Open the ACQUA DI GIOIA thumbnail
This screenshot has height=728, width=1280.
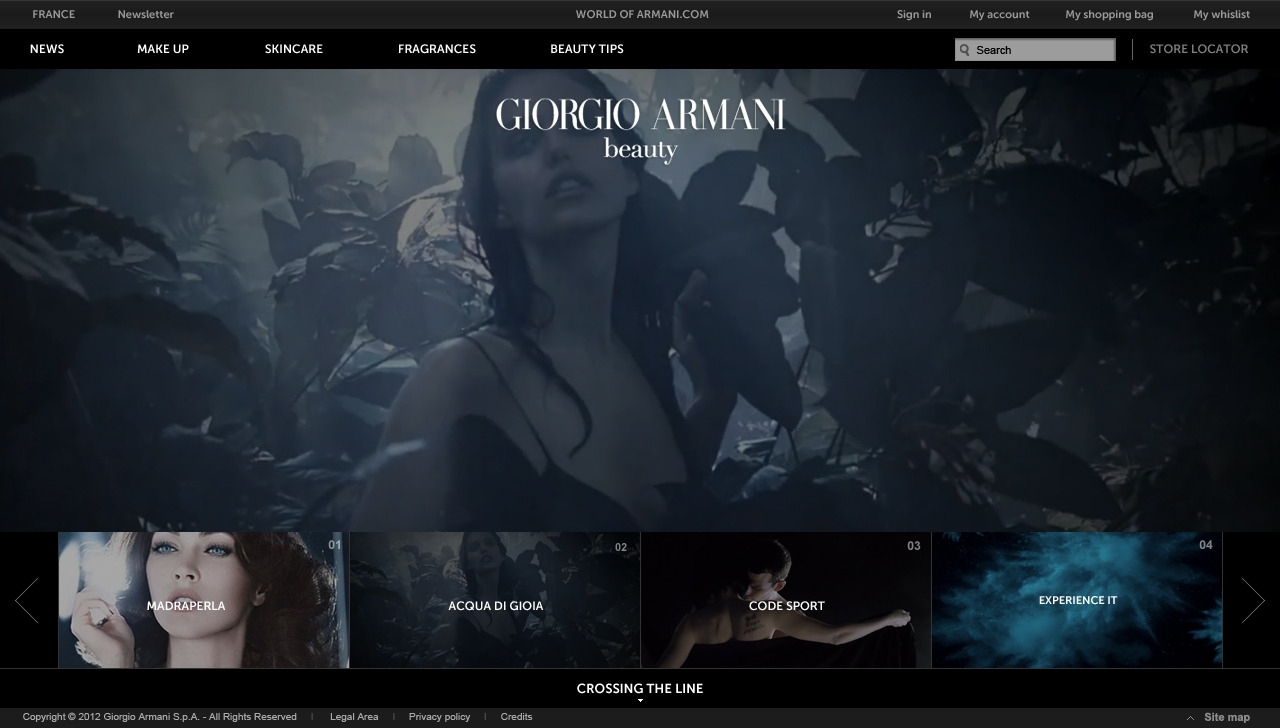(495, 600)
